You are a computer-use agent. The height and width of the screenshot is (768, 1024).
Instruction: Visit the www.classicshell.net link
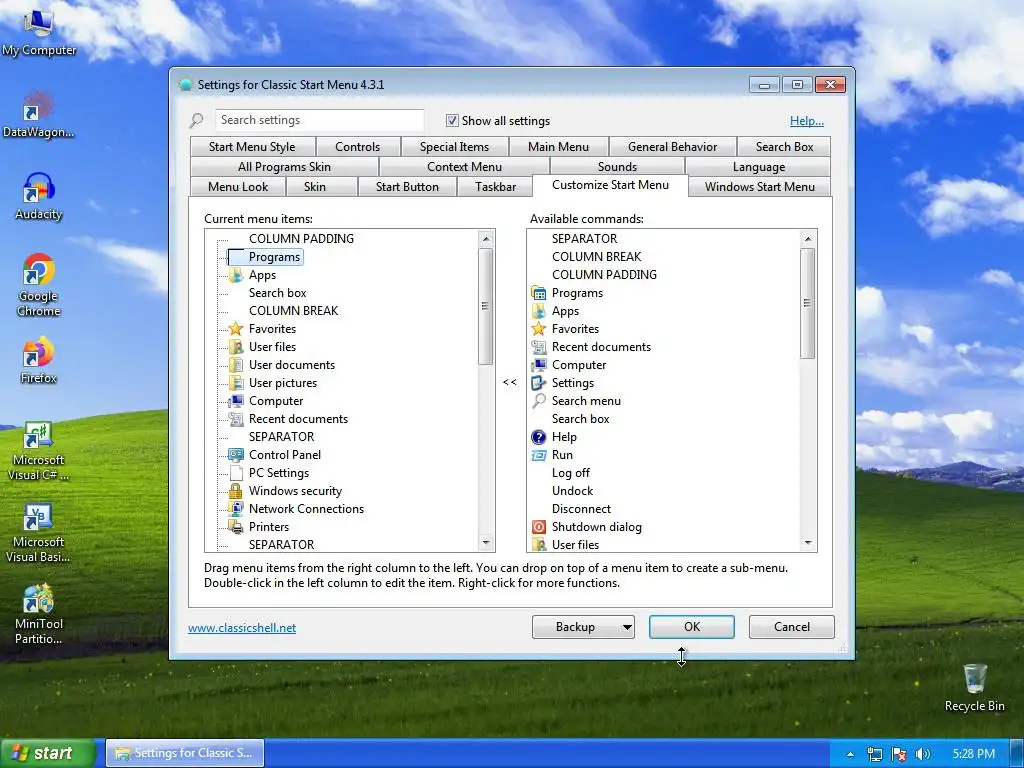[242, 628]
